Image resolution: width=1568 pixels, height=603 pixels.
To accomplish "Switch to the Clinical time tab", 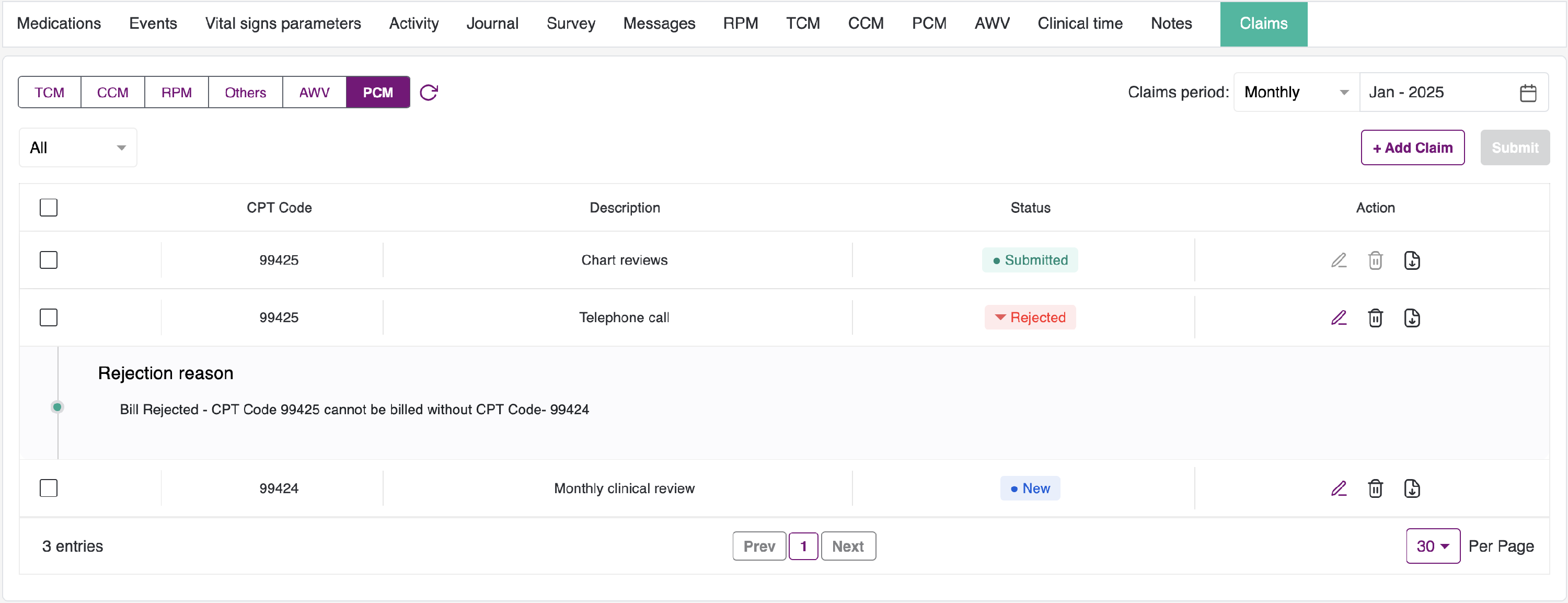I will (1079, 24).
